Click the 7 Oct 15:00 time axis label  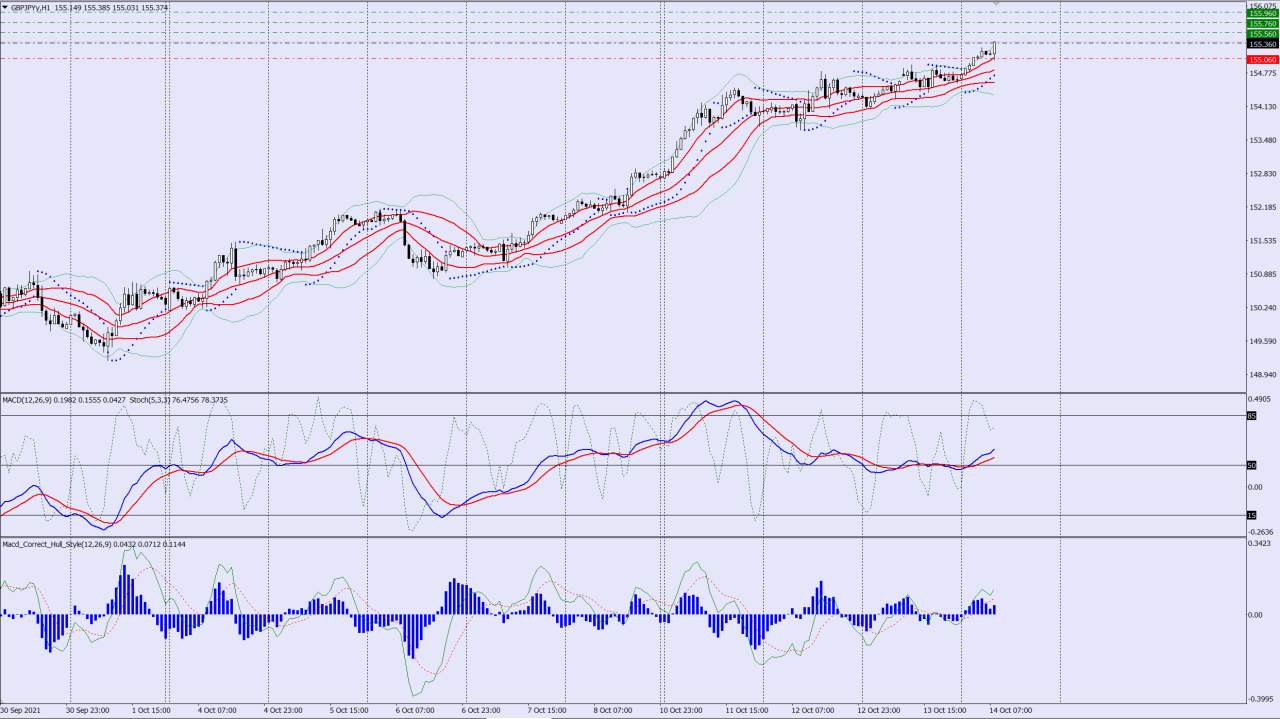[x=547, y=710]
